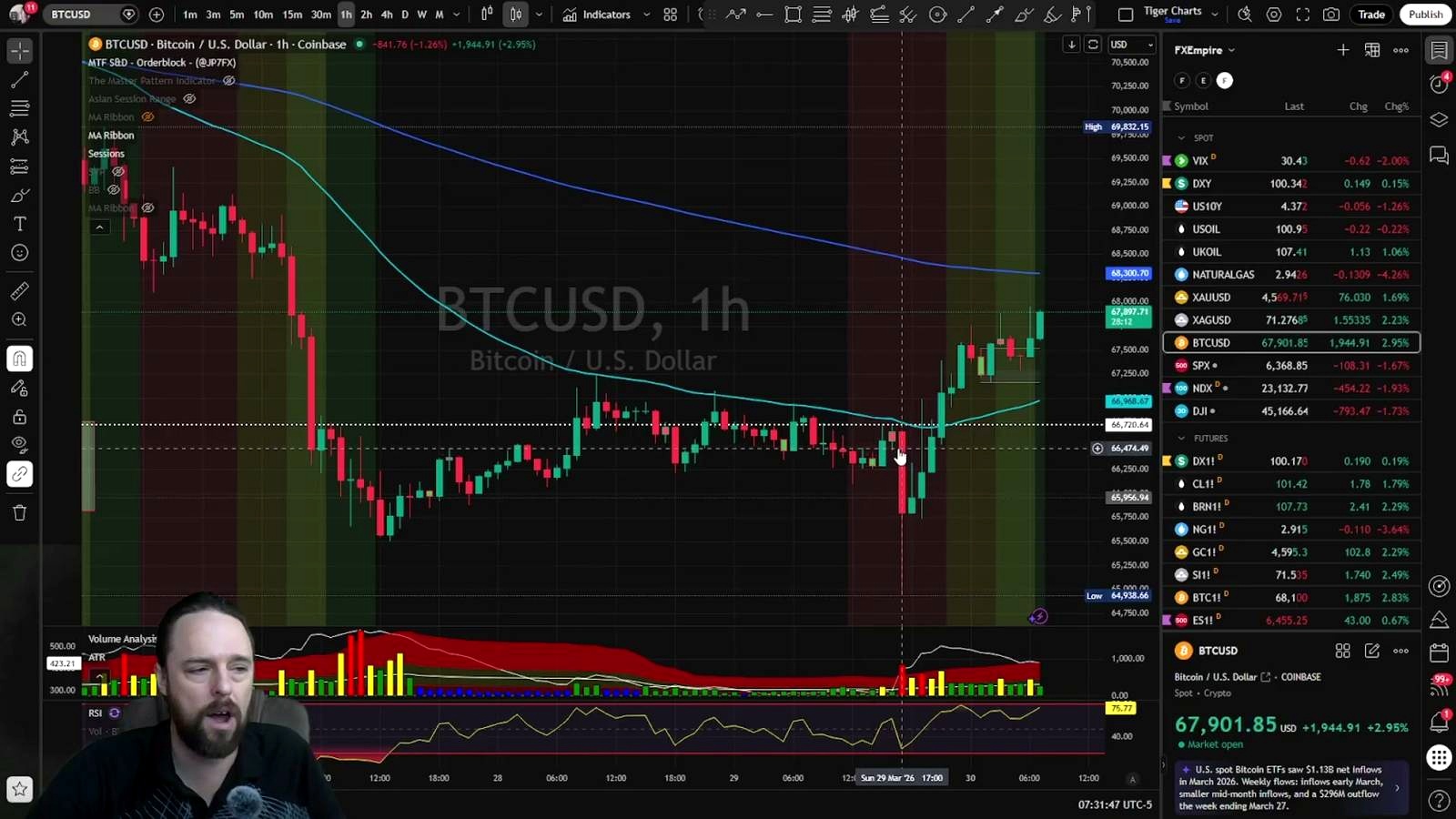Select the XAUUSD row in watchlist

(x=1291, y=298)
